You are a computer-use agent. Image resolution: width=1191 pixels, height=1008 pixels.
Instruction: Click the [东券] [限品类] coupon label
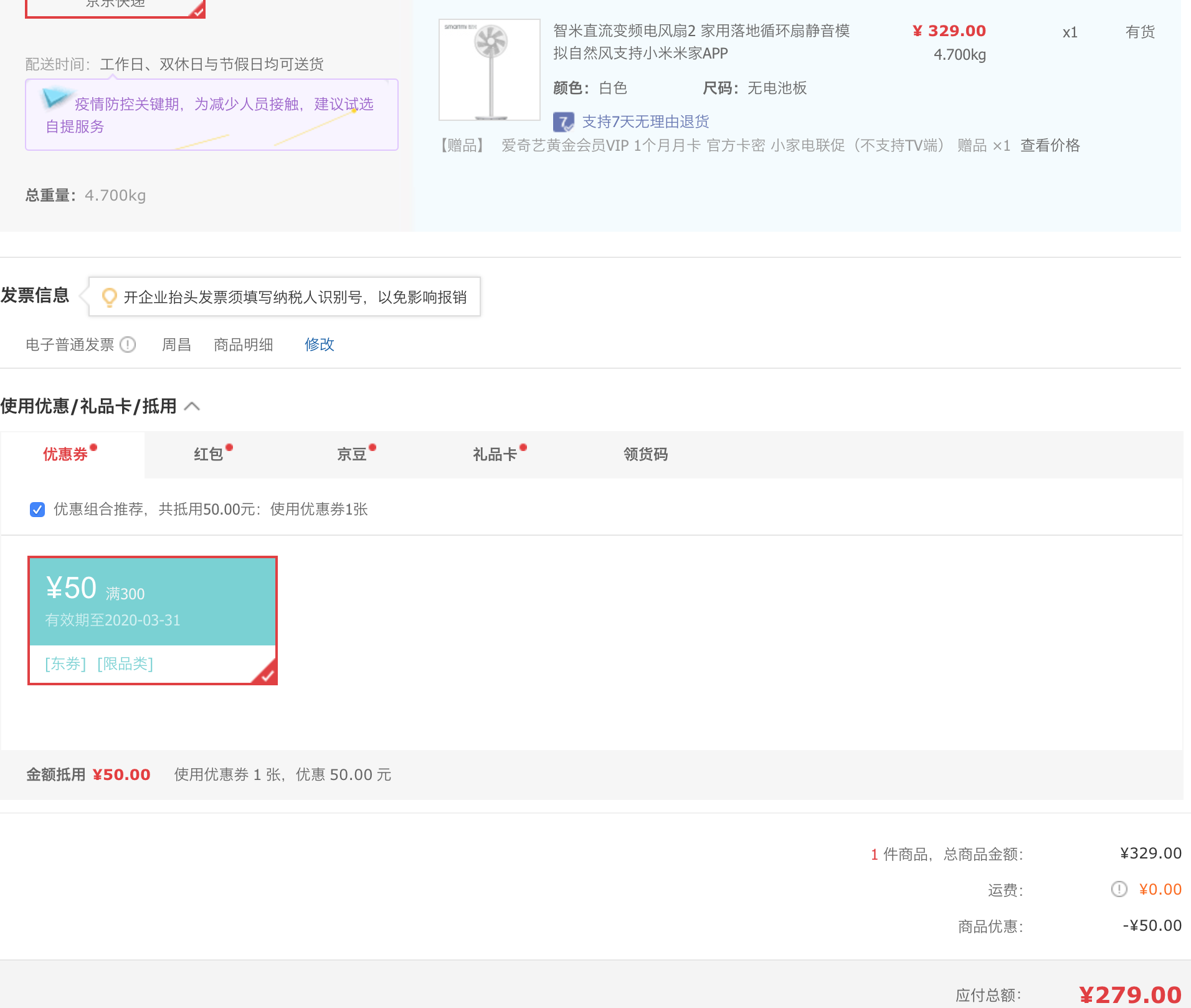pyautogui.click(x=99, y=664)
